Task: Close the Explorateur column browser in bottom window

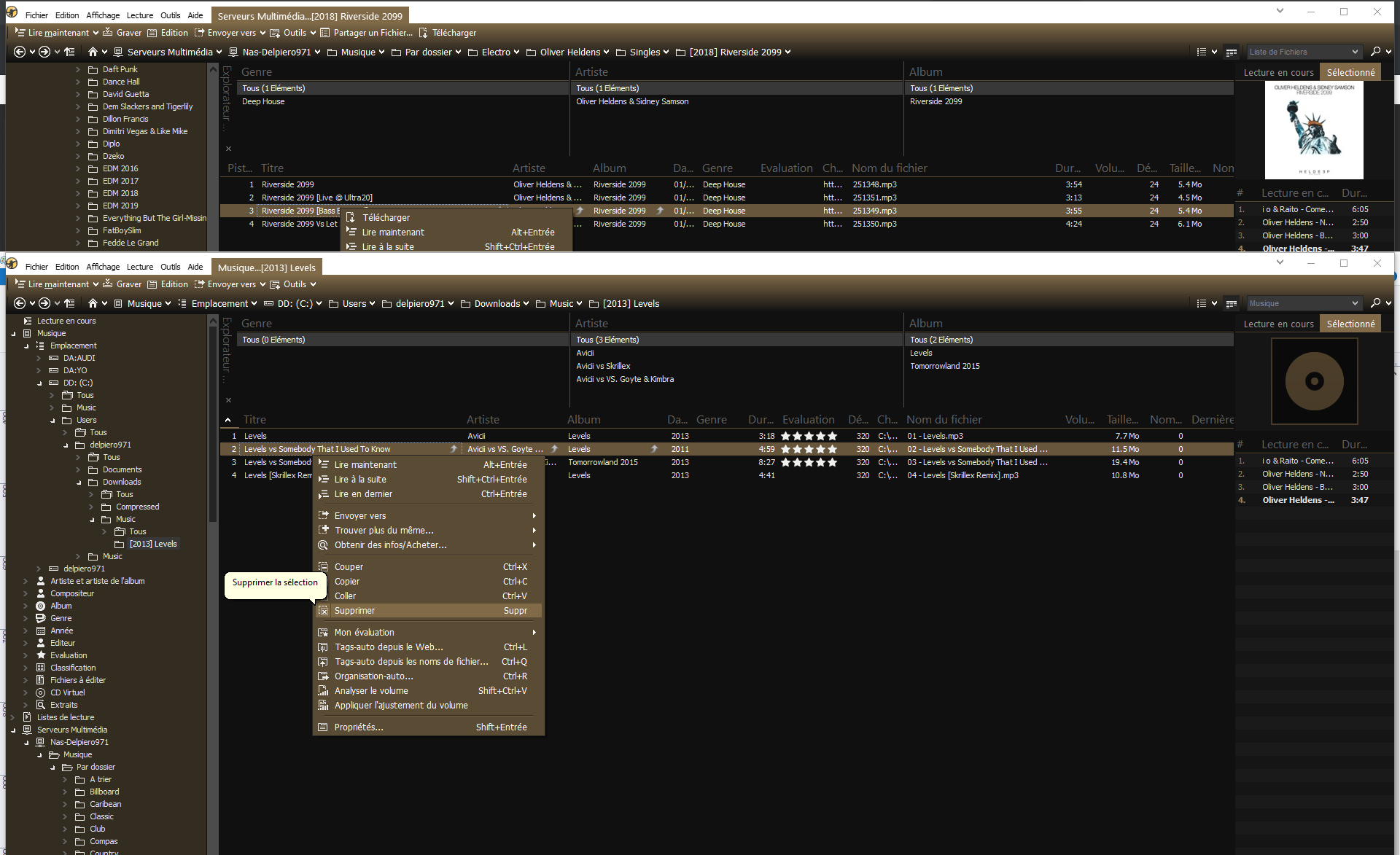Action: click(228, 400)
